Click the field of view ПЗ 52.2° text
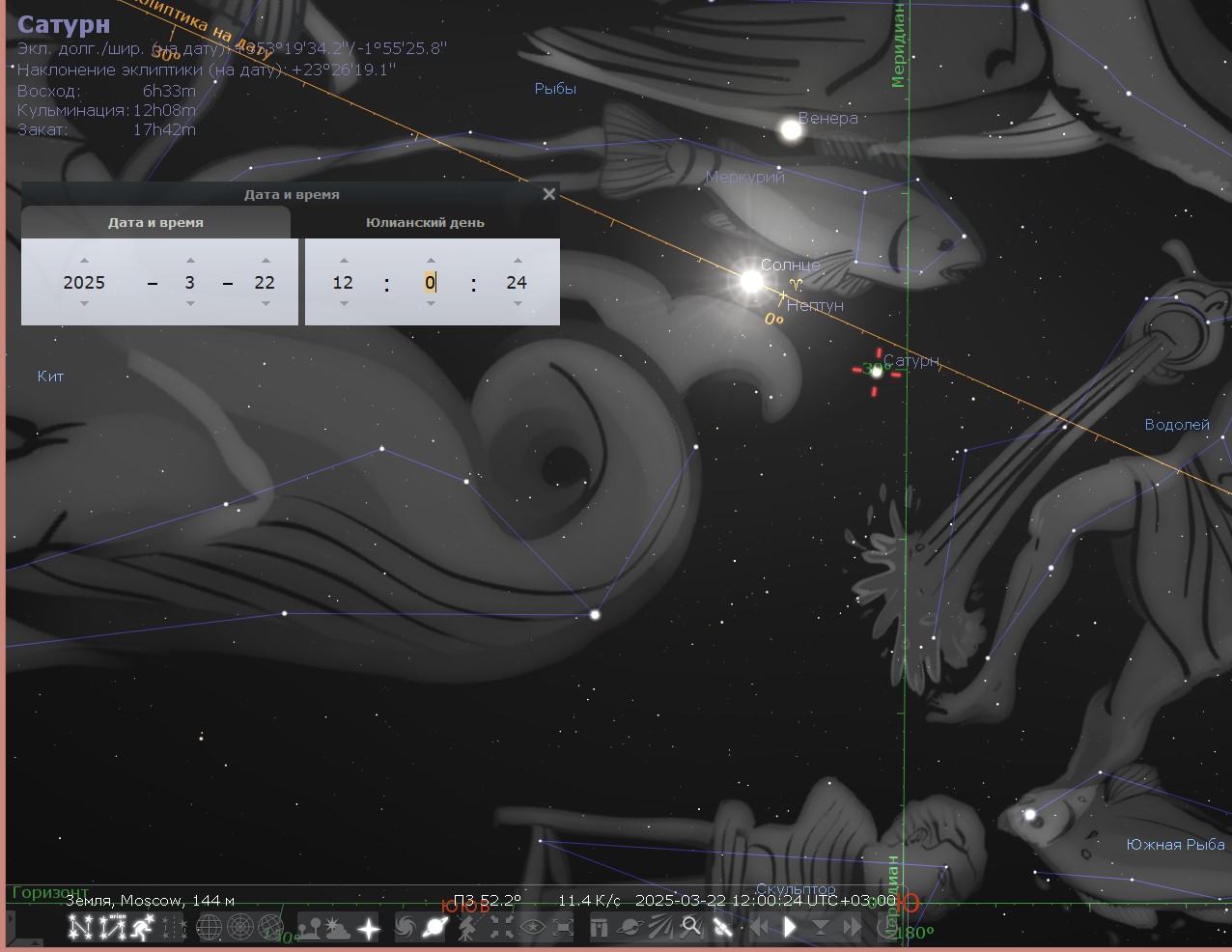This screenshot has width=1232, height=952. [x=488, y=901]
